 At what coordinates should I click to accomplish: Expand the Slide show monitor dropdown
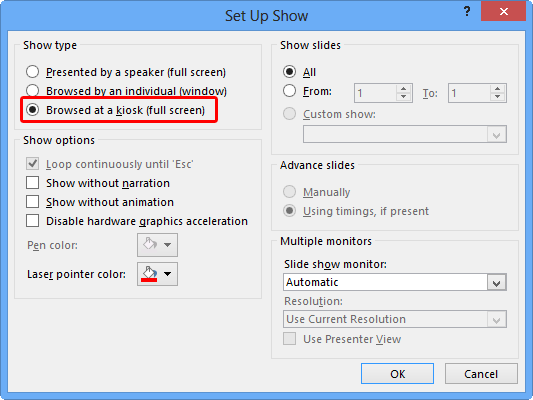click(x=496, y=282)
